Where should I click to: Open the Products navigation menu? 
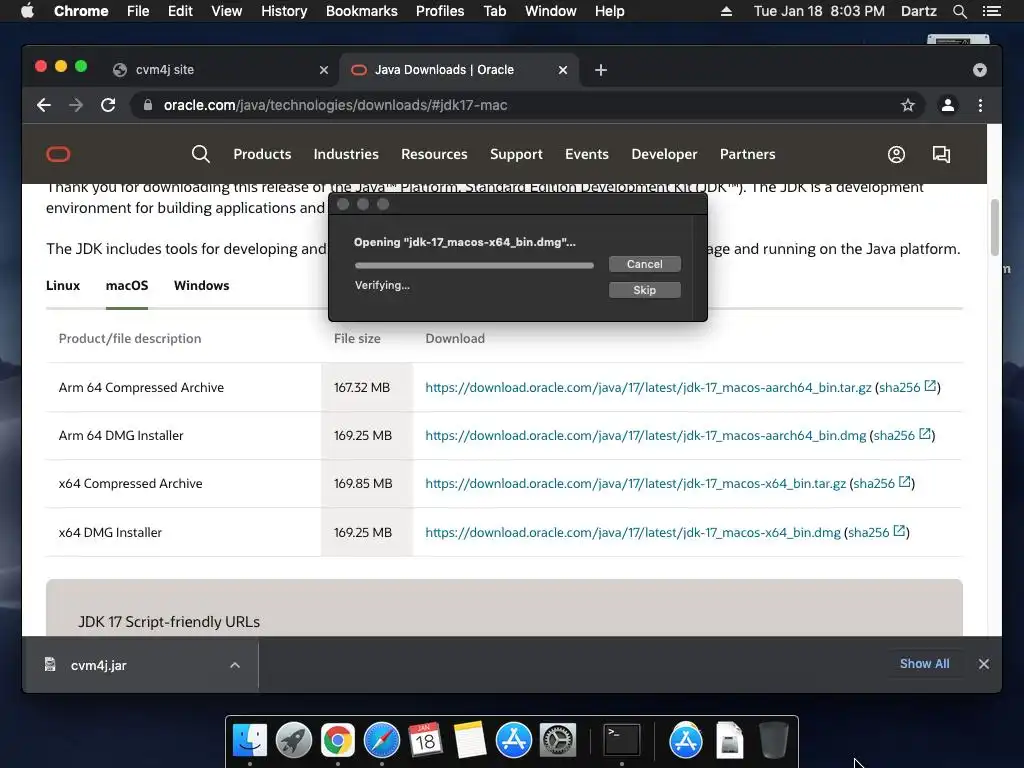(262, 154)
